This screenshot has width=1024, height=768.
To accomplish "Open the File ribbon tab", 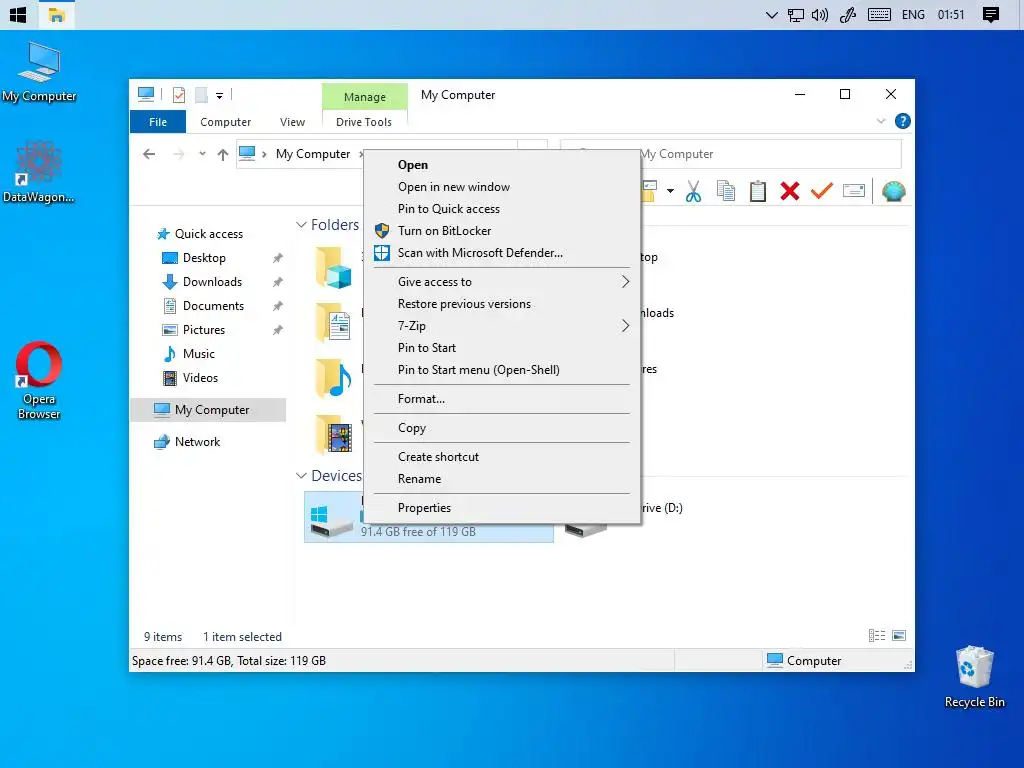I will pos(158,122).
